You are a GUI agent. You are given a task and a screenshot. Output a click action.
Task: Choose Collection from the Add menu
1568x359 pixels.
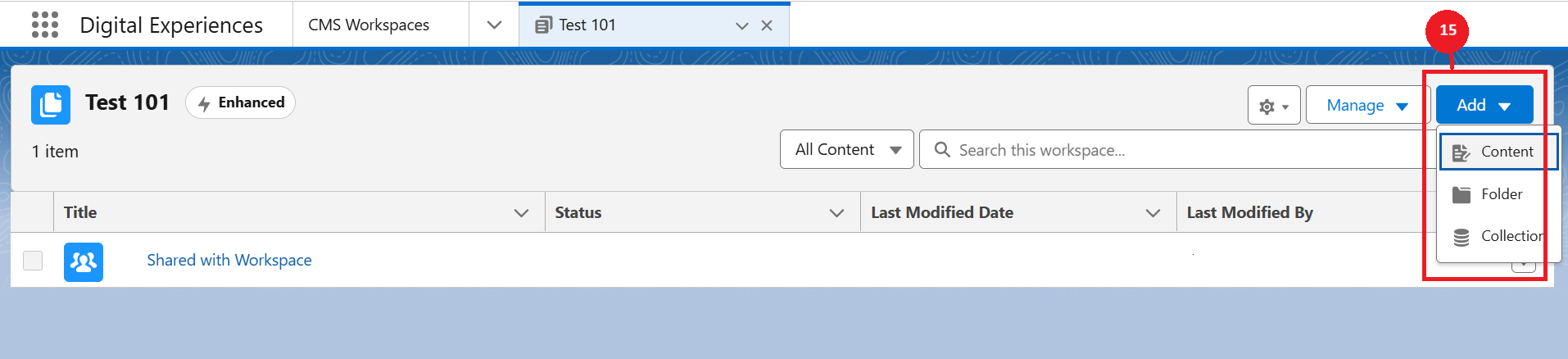coord(1498,236)
